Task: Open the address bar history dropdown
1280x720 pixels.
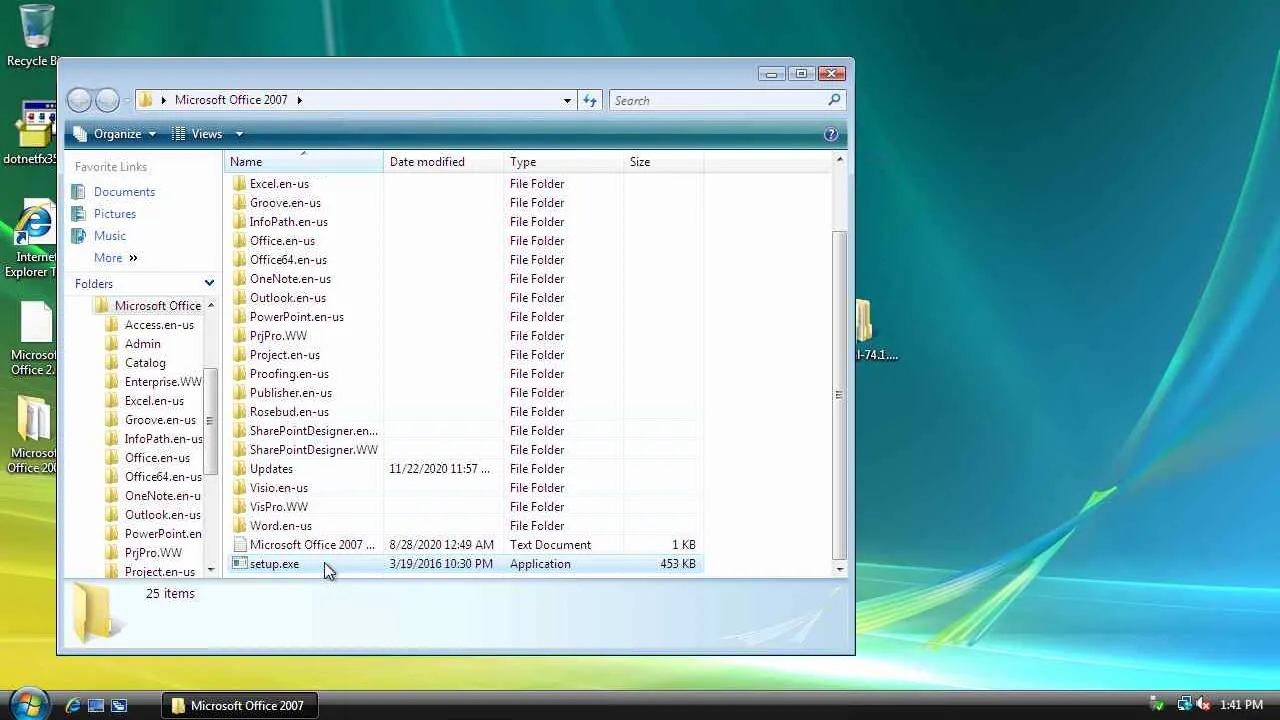Action: pyautogui.click(x=567, y=100)
